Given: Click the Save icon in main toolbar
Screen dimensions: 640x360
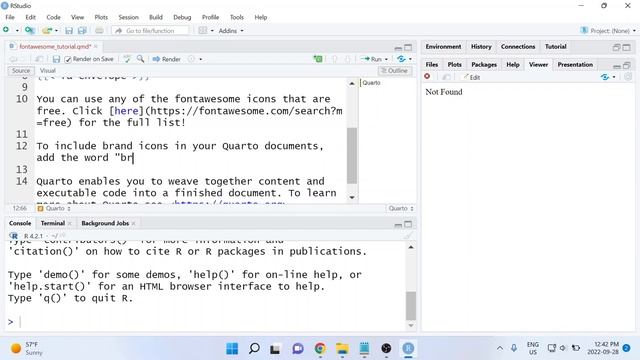Looking at the screenshot, I should point(69,31).
